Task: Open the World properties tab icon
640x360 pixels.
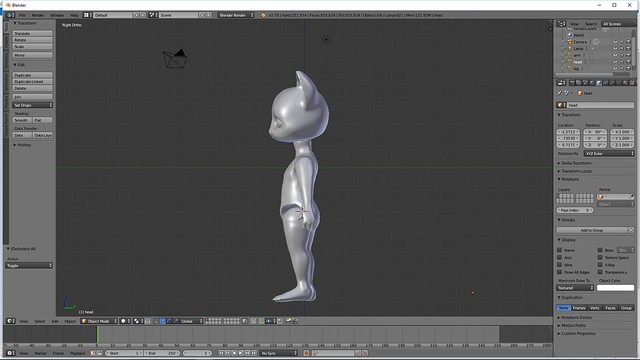Action: (x=592, y=83)
